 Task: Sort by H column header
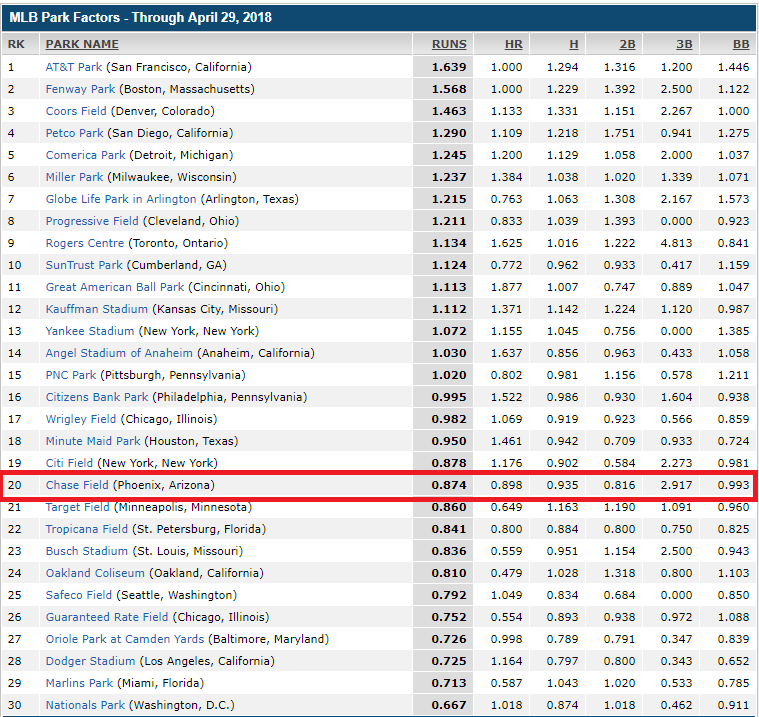574,44
